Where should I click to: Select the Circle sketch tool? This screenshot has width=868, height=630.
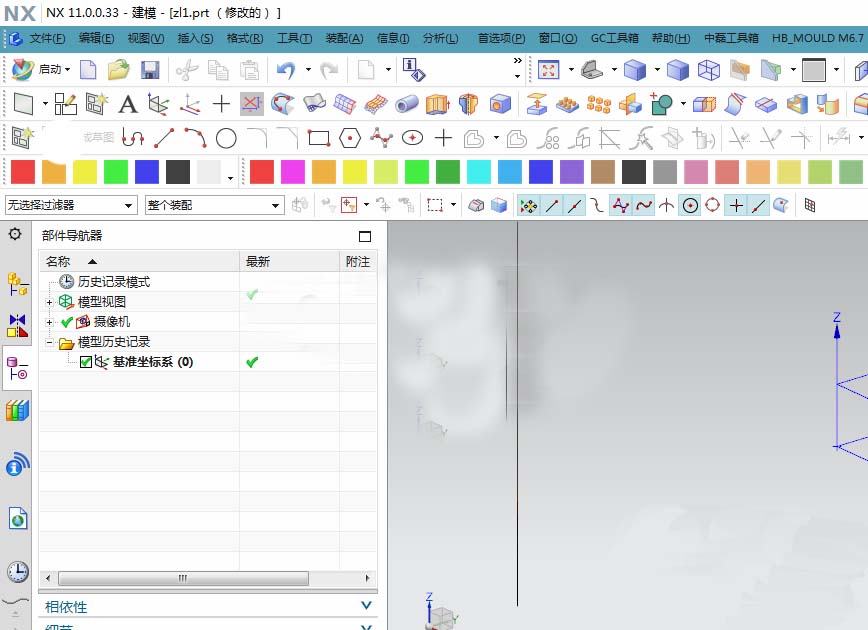click(x=226, y=139)
